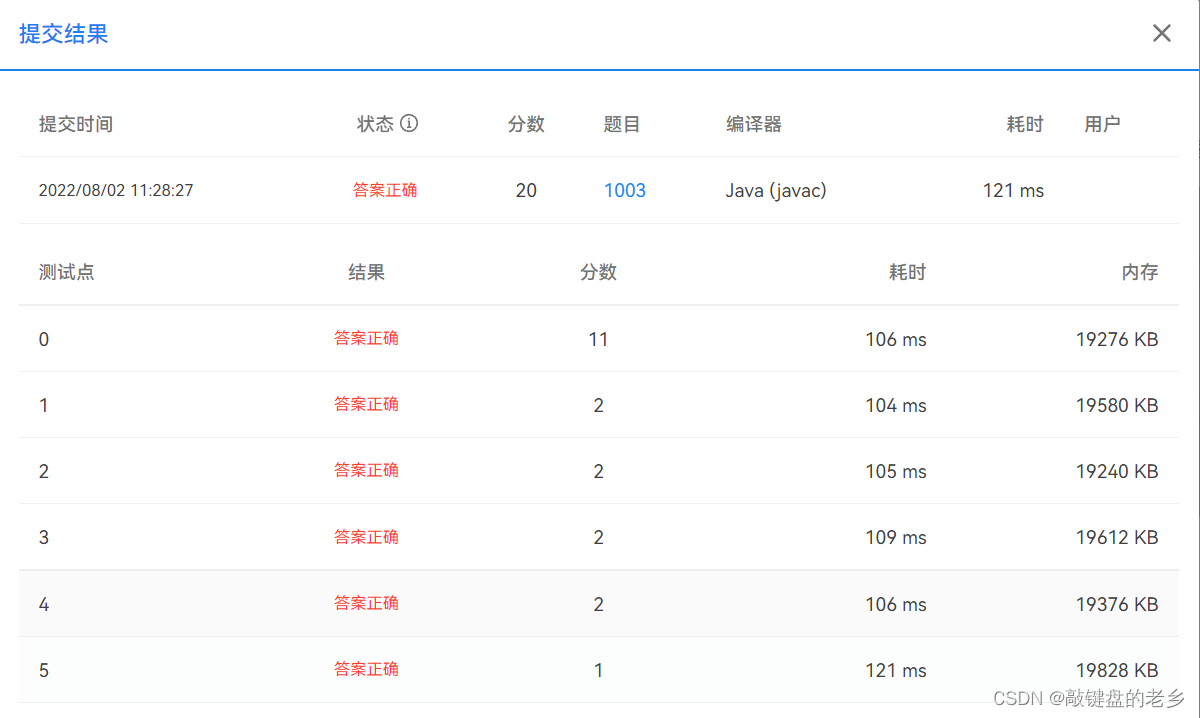Click the 编译器 column header
Screen dimensions: 1200x718
(x=753, y=123)
